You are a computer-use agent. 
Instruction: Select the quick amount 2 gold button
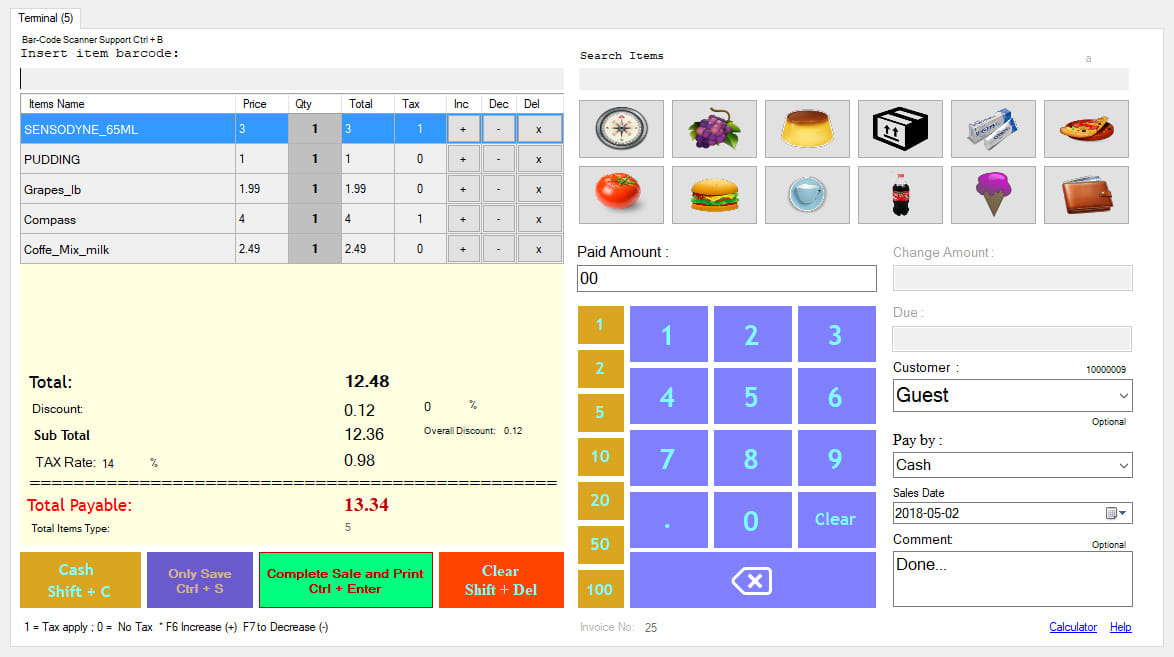click(600, 369)
